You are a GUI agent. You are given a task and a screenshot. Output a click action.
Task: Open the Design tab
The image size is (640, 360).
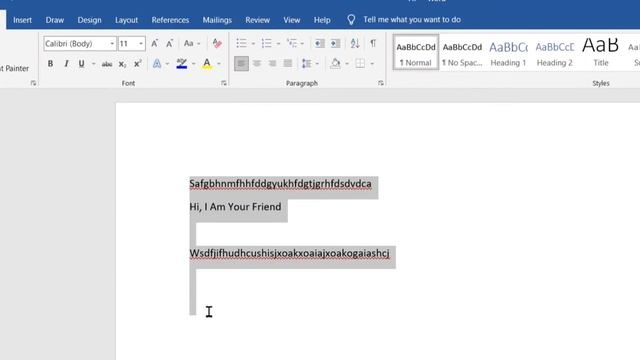pyautogui.click(x=89, y=20)
